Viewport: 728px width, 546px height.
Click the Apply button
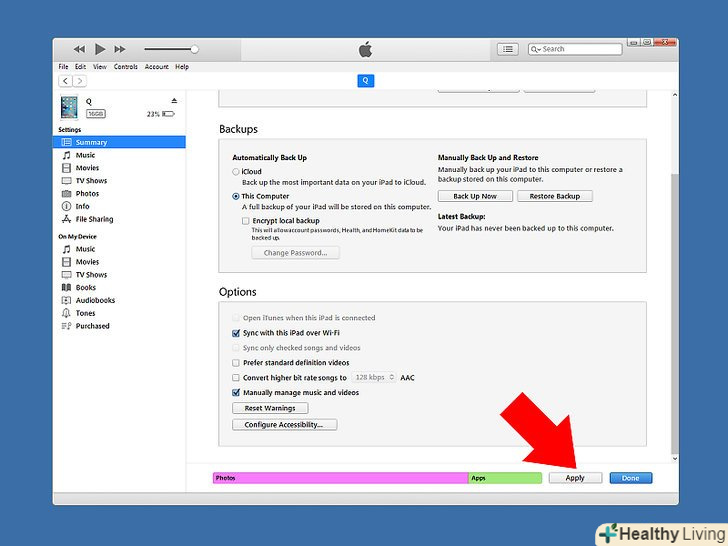[x=575, y=478]
